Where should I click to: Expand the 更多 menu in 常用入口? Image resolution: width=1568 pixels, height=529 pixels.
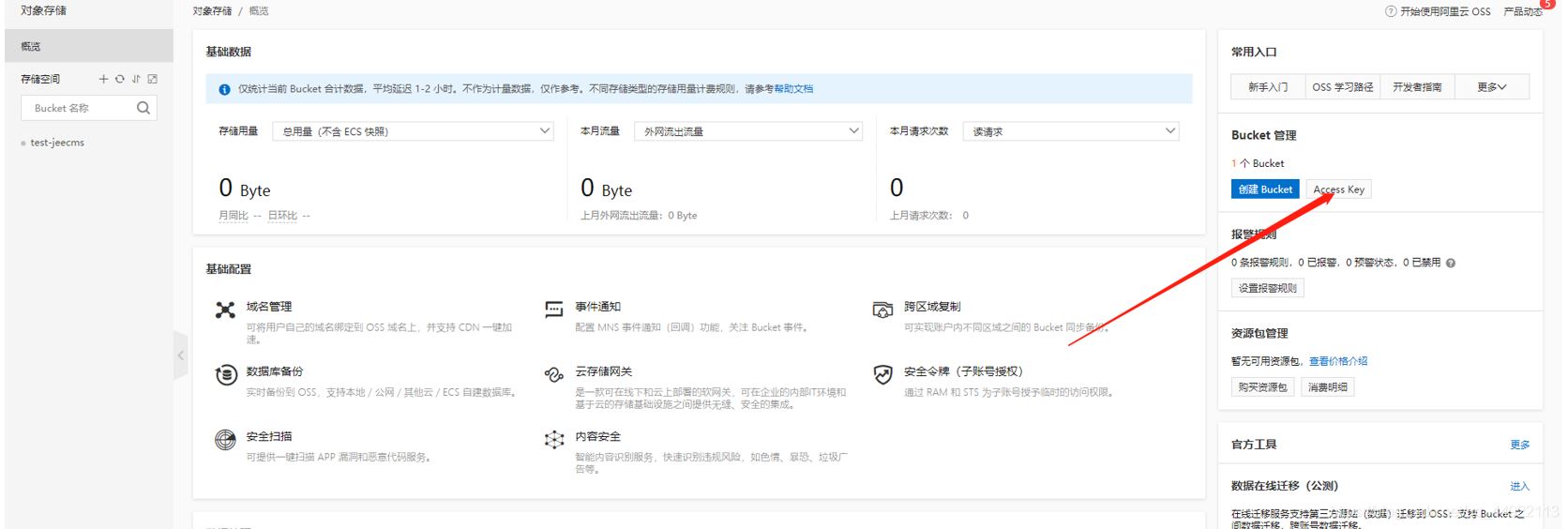(x=1491, y=87)
